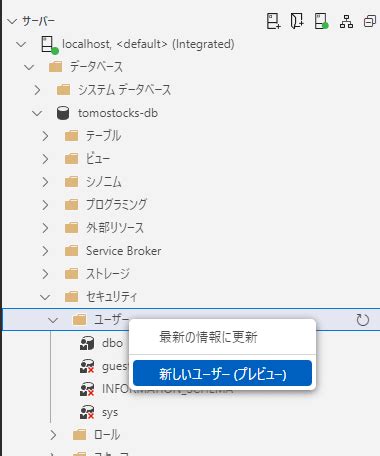This screenshot has height=456, width=380.
Task: Expand the プログラミング node chevron
Action: click(45, 205)
